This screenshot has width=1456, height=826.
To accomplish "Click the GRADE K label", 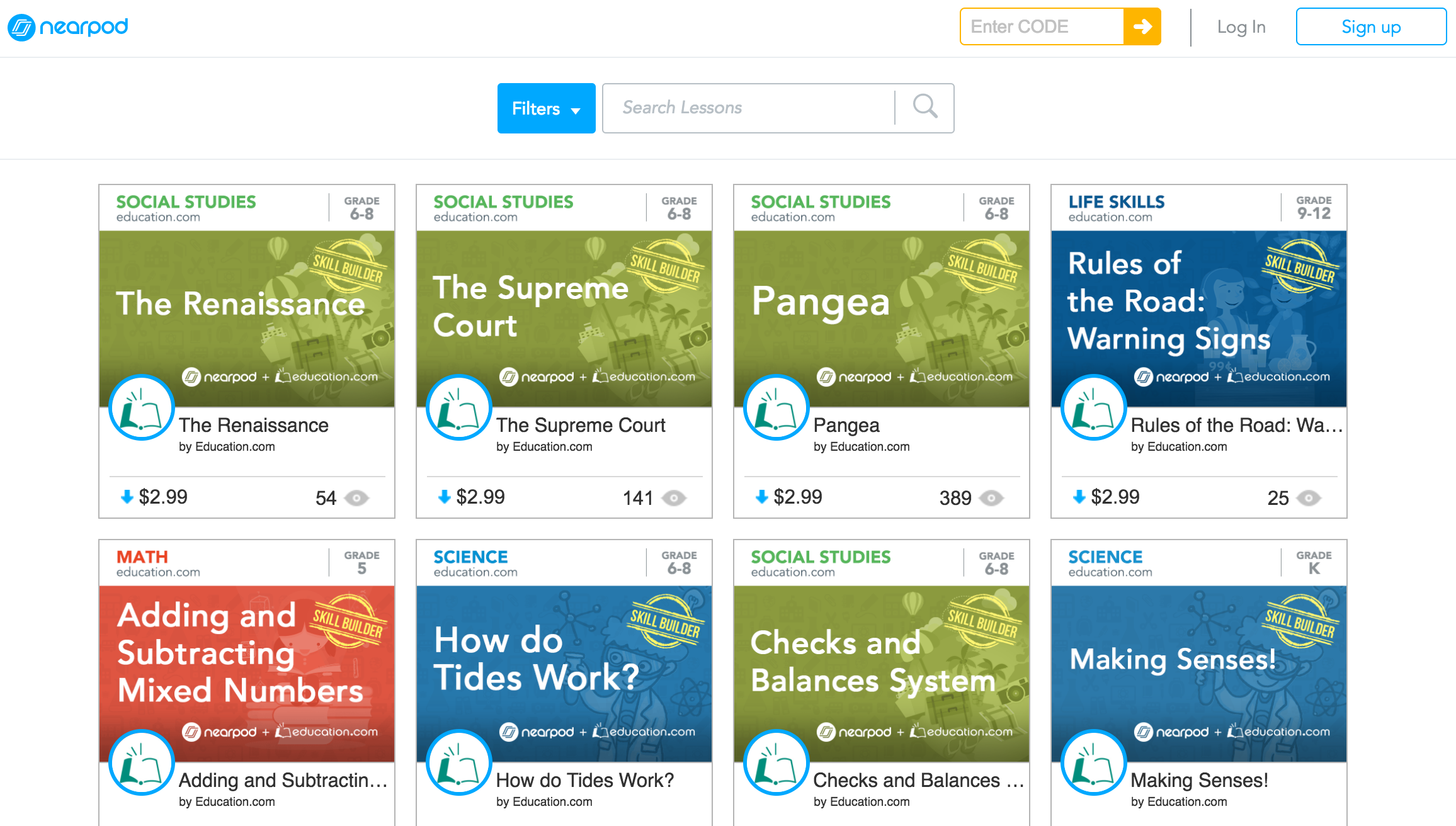I will click(x=1314, y=563).
